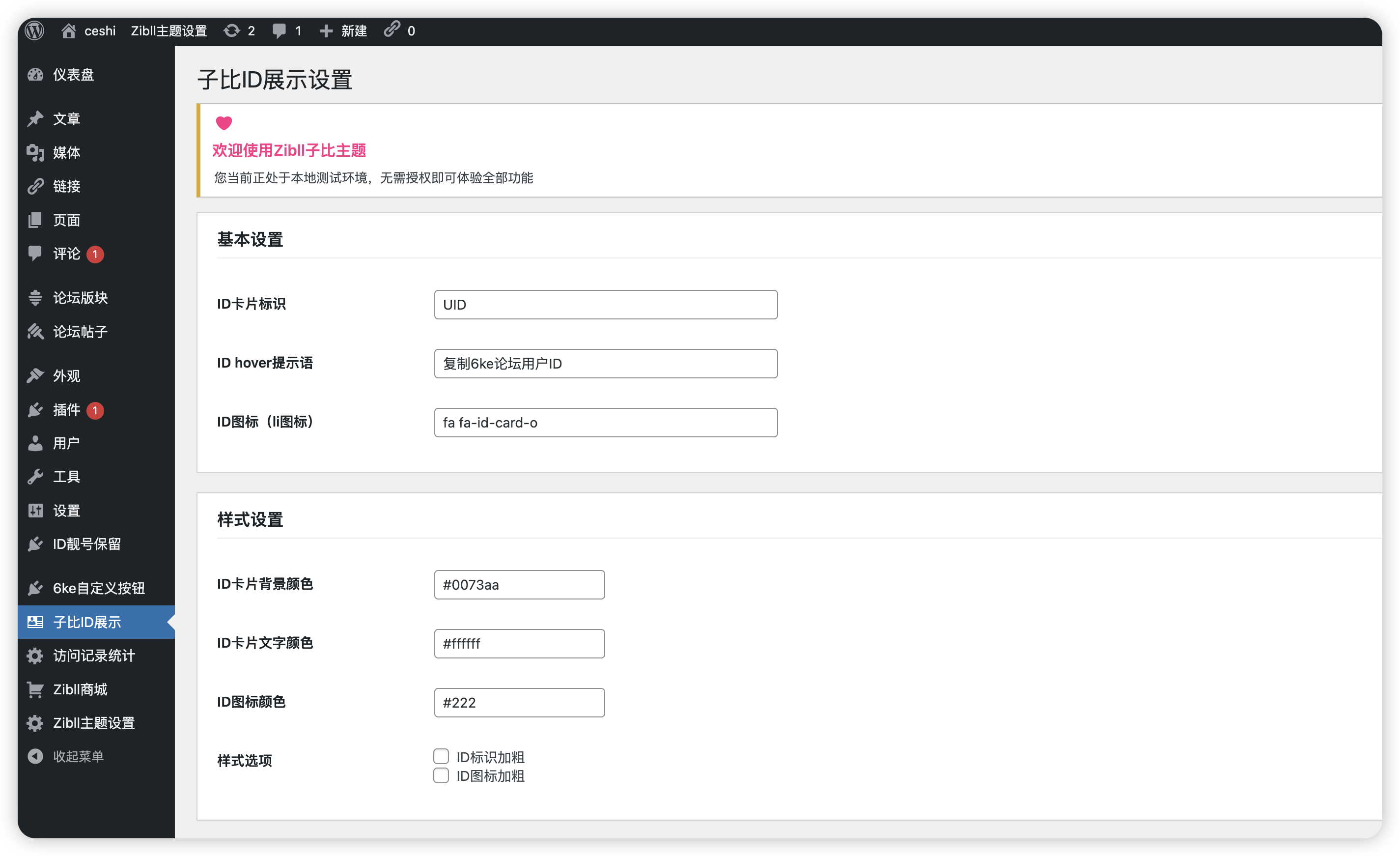
Task: Collapse the sidebar via 收起菜单
Action: pyautogui.click(x=35, y=756)
